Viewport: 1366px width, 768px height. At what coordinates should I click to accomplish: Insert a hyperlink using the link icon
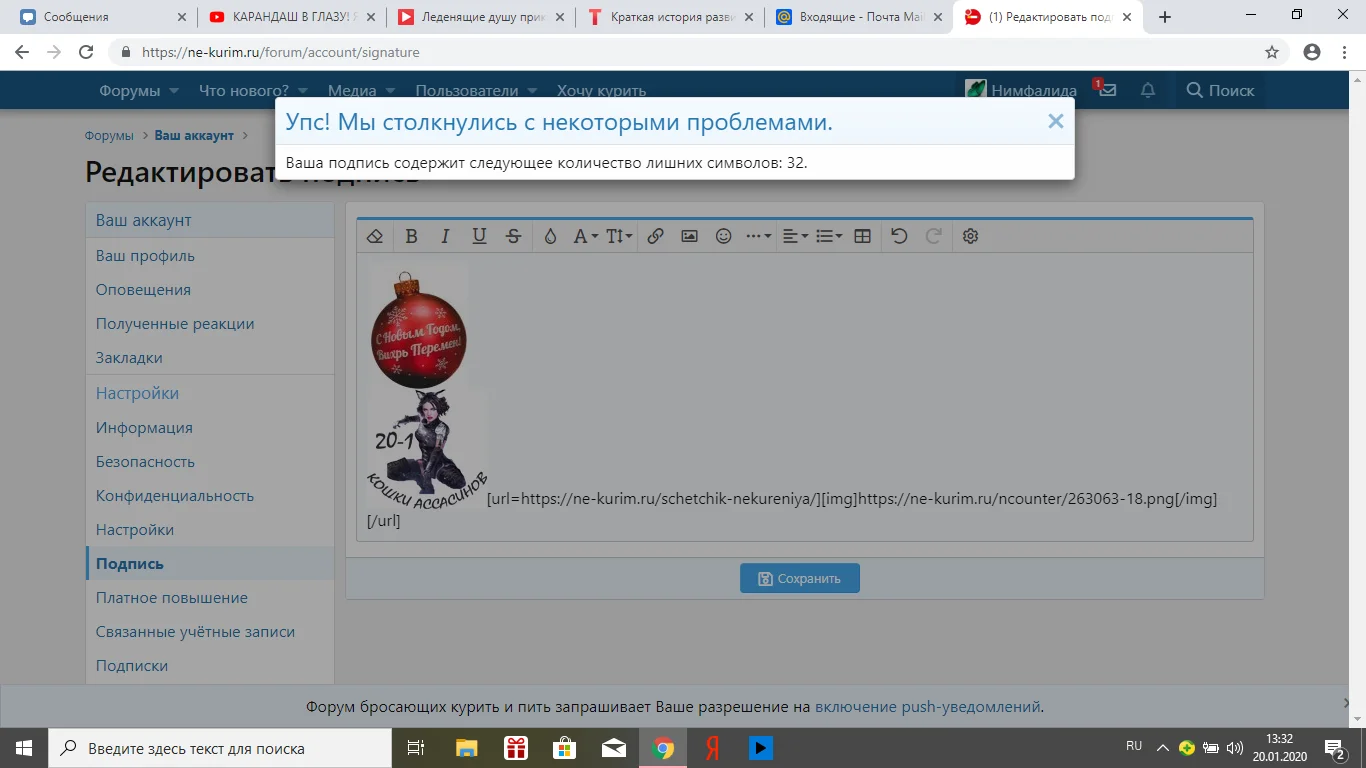(656, 236)
